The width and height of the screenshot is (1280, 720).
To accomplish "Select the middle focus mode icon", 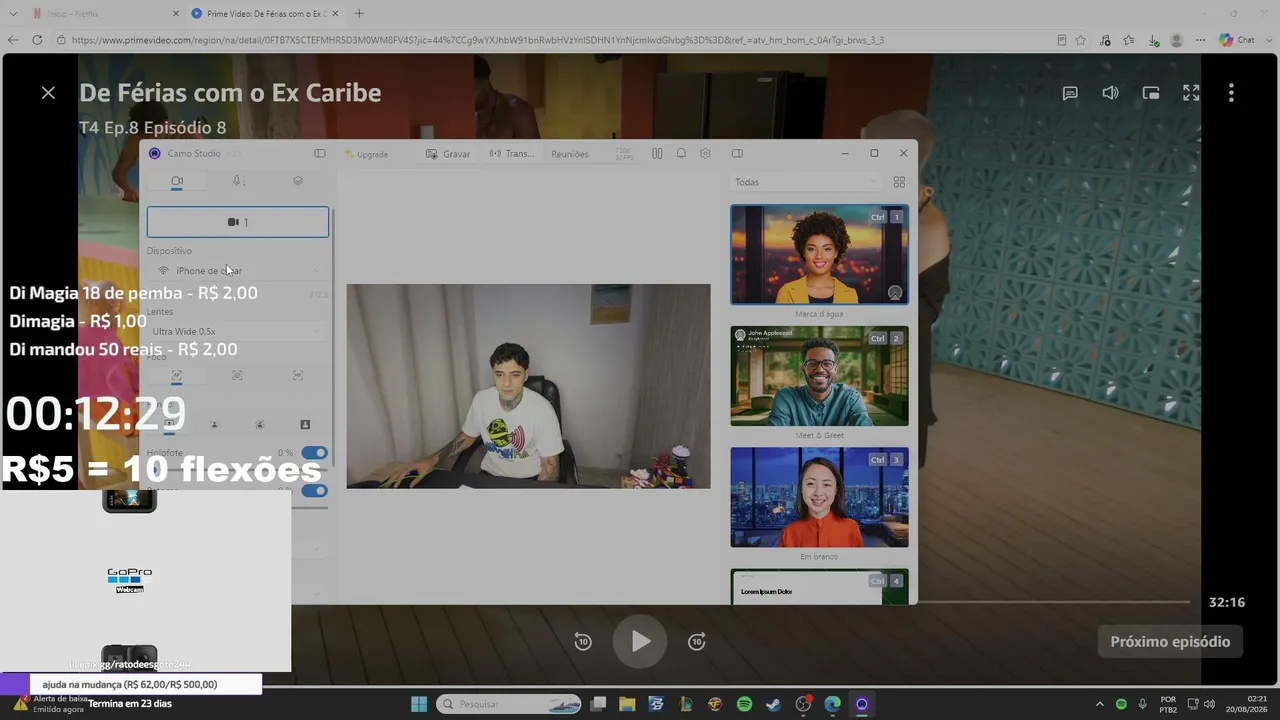I will coord(237,375).
